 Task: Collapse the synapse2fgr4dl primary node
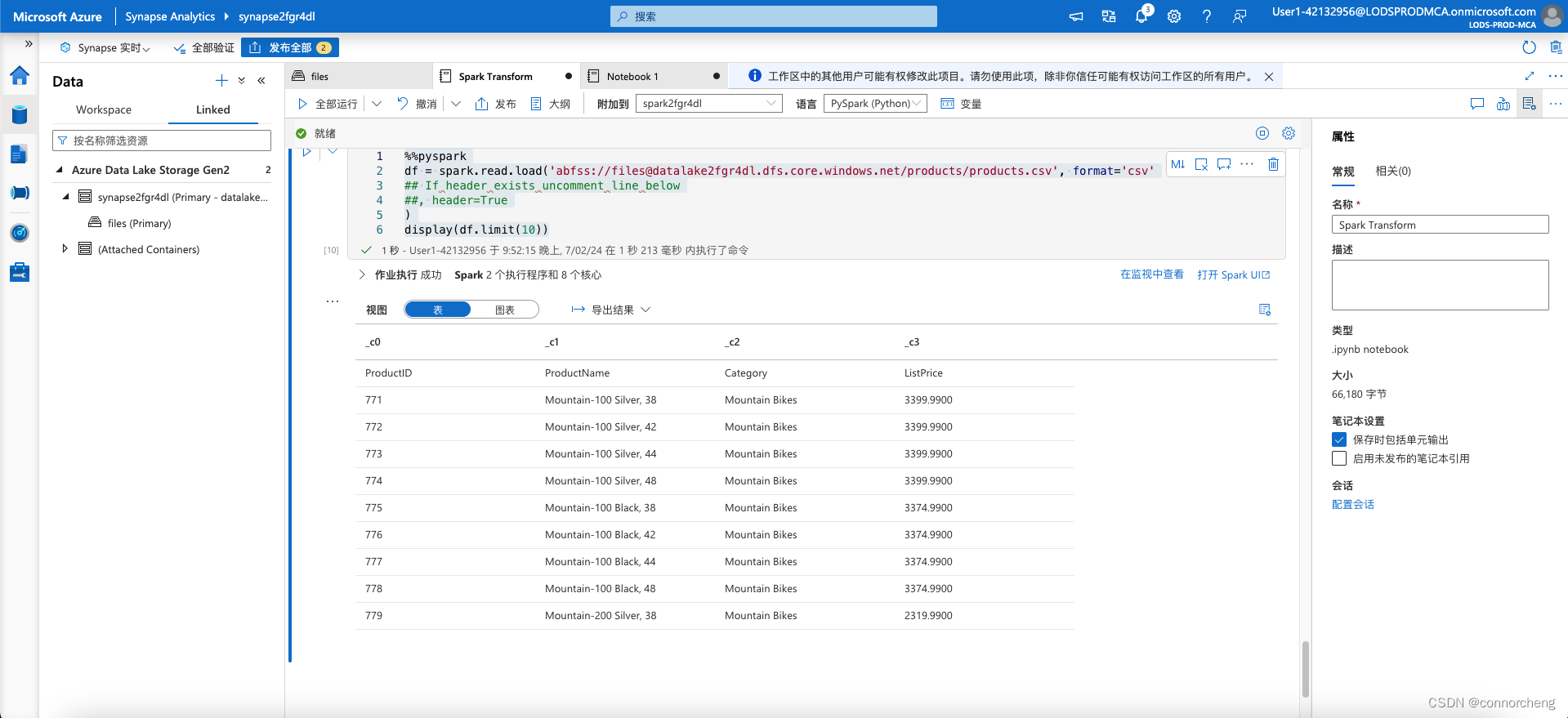(x=65, y=197)
